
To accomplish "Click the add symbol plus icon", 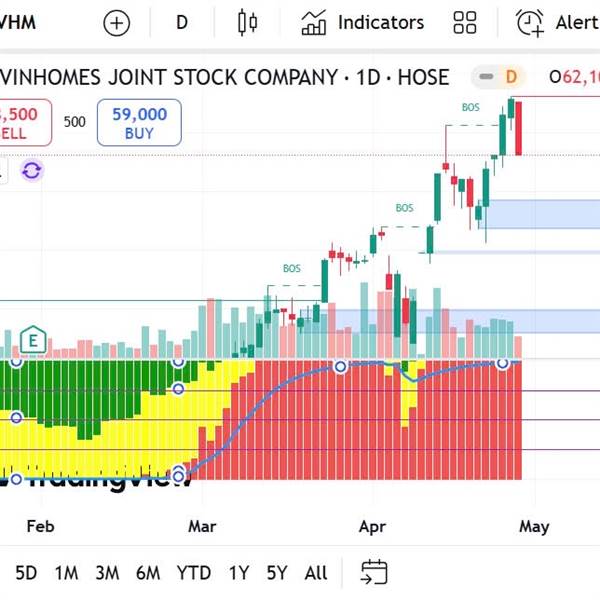I will click(x=117, y=23).
